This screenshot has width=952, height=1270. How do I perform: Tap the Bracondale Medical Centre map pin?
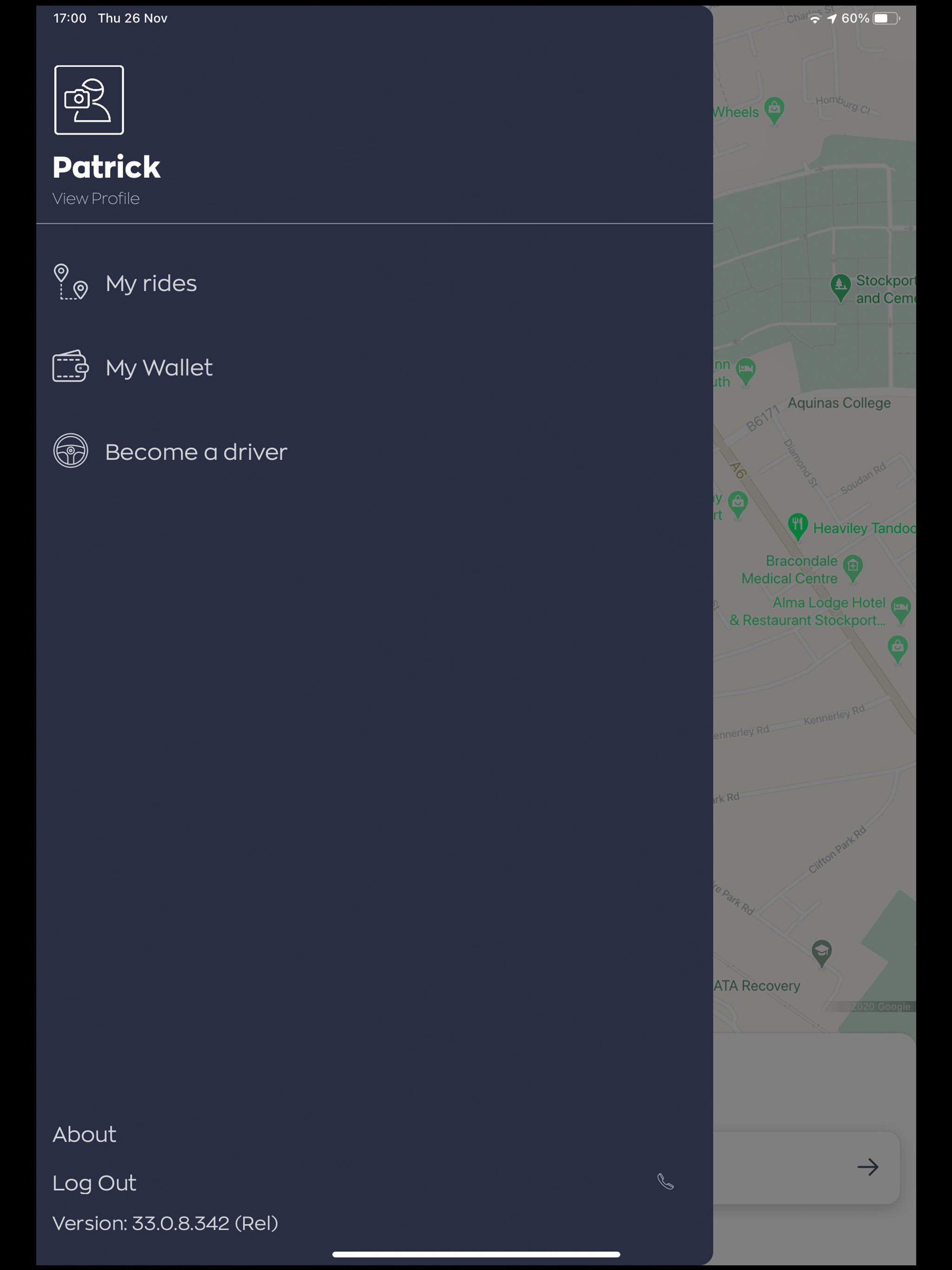pos(853,569)
